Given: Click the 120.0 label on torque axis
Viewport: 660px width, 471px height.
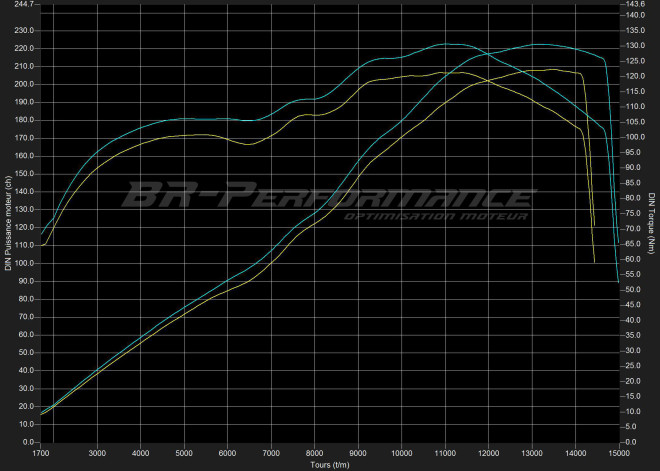Looking at the screenshot, I should point(636,76).
